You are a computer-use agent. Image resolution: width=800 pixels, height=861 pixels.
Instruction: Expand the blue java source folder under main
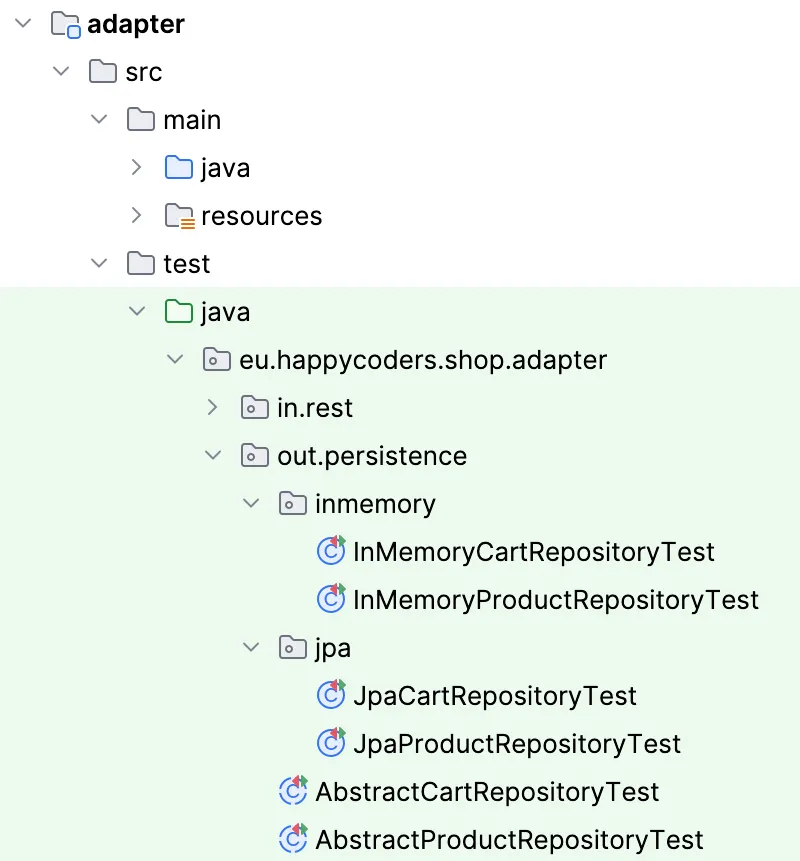136,167
